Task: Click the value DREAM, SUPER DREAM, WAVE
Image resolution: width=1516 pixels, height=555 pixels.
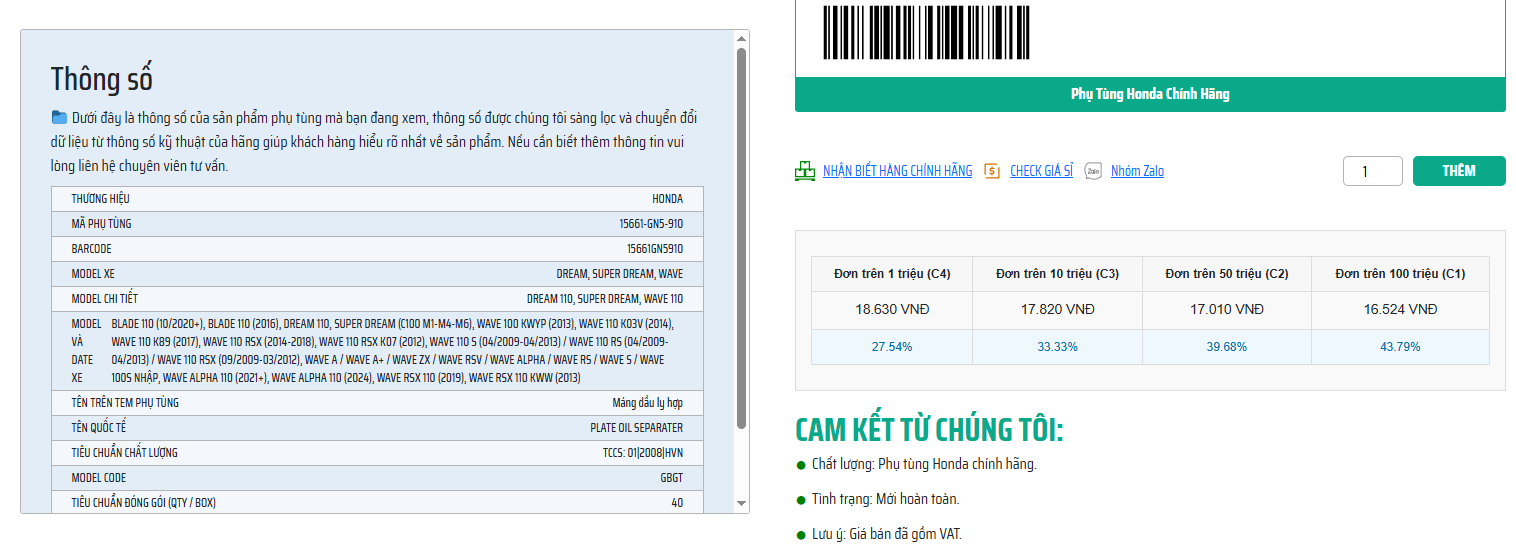Action: [620, 274]
